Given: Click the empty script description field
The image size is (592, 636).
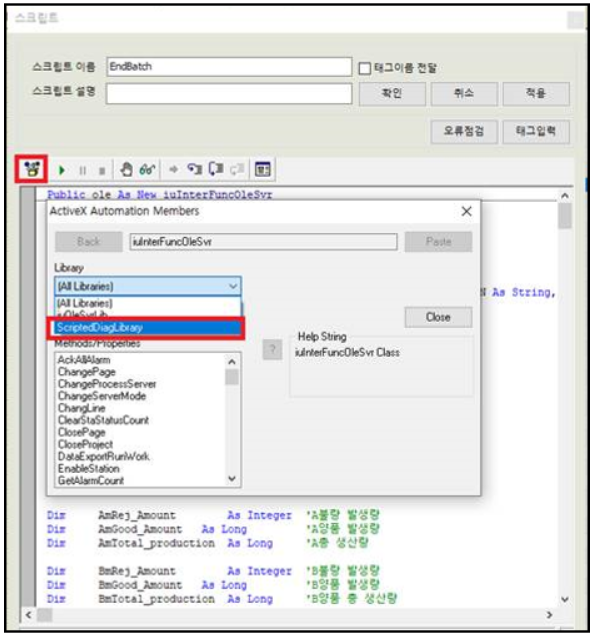Looking at the screenshot, I should [x=229, y=94].
